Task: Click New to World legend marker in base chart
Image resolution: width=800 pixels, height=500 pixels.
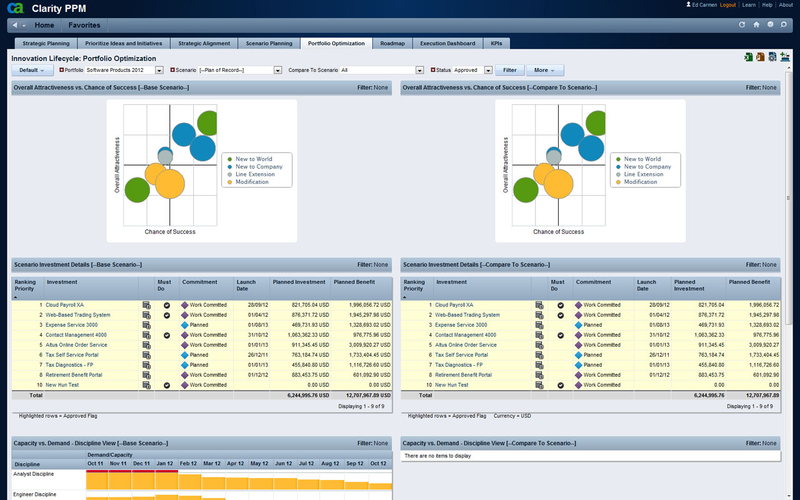Action: coord(230,159)
